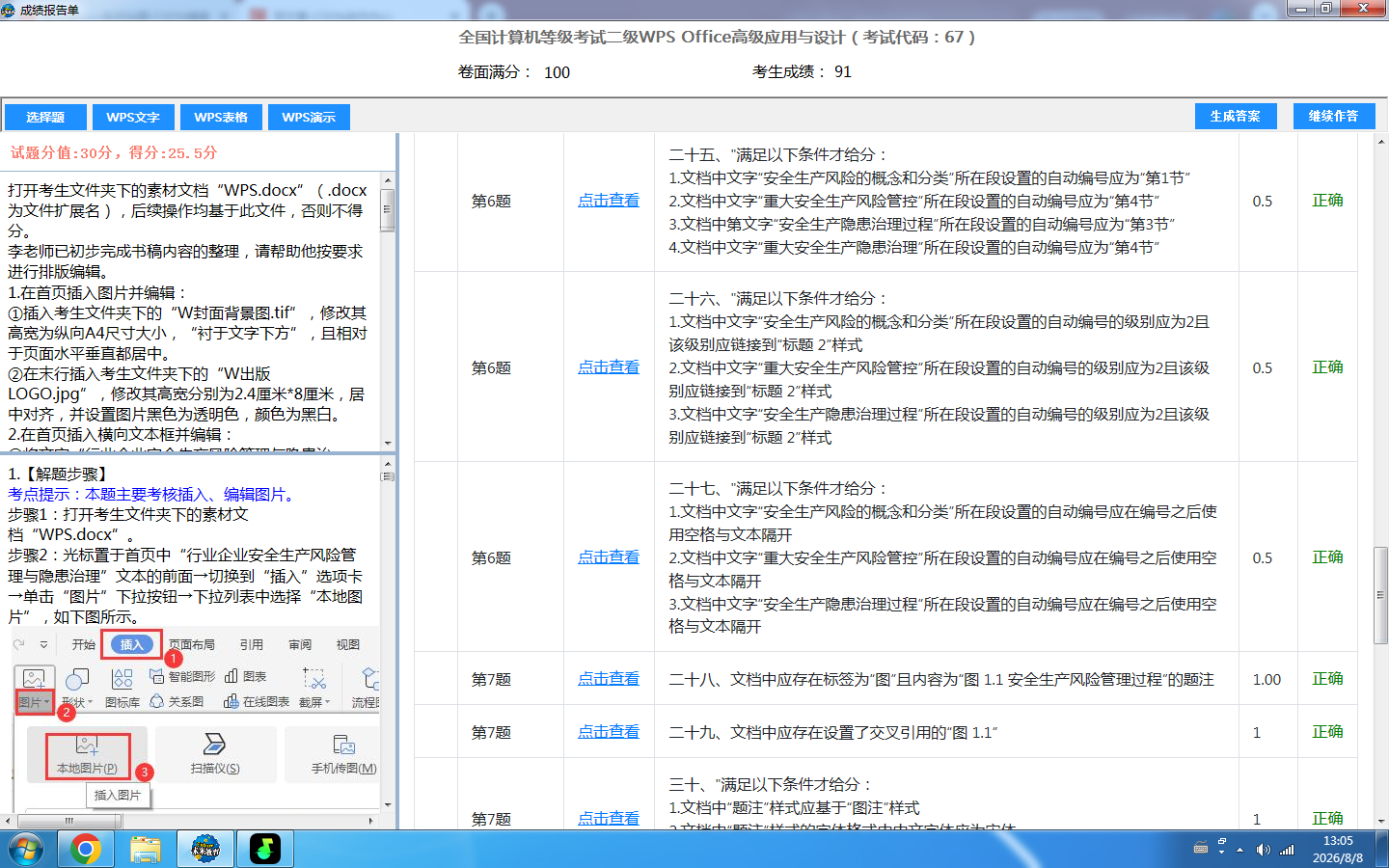Open the Windows Explorer folder icon

tap(145, 849)
